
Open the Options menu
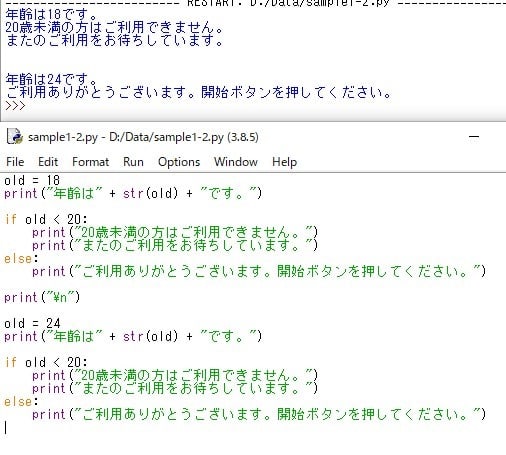pyautogui.click(x=179, y=162)
